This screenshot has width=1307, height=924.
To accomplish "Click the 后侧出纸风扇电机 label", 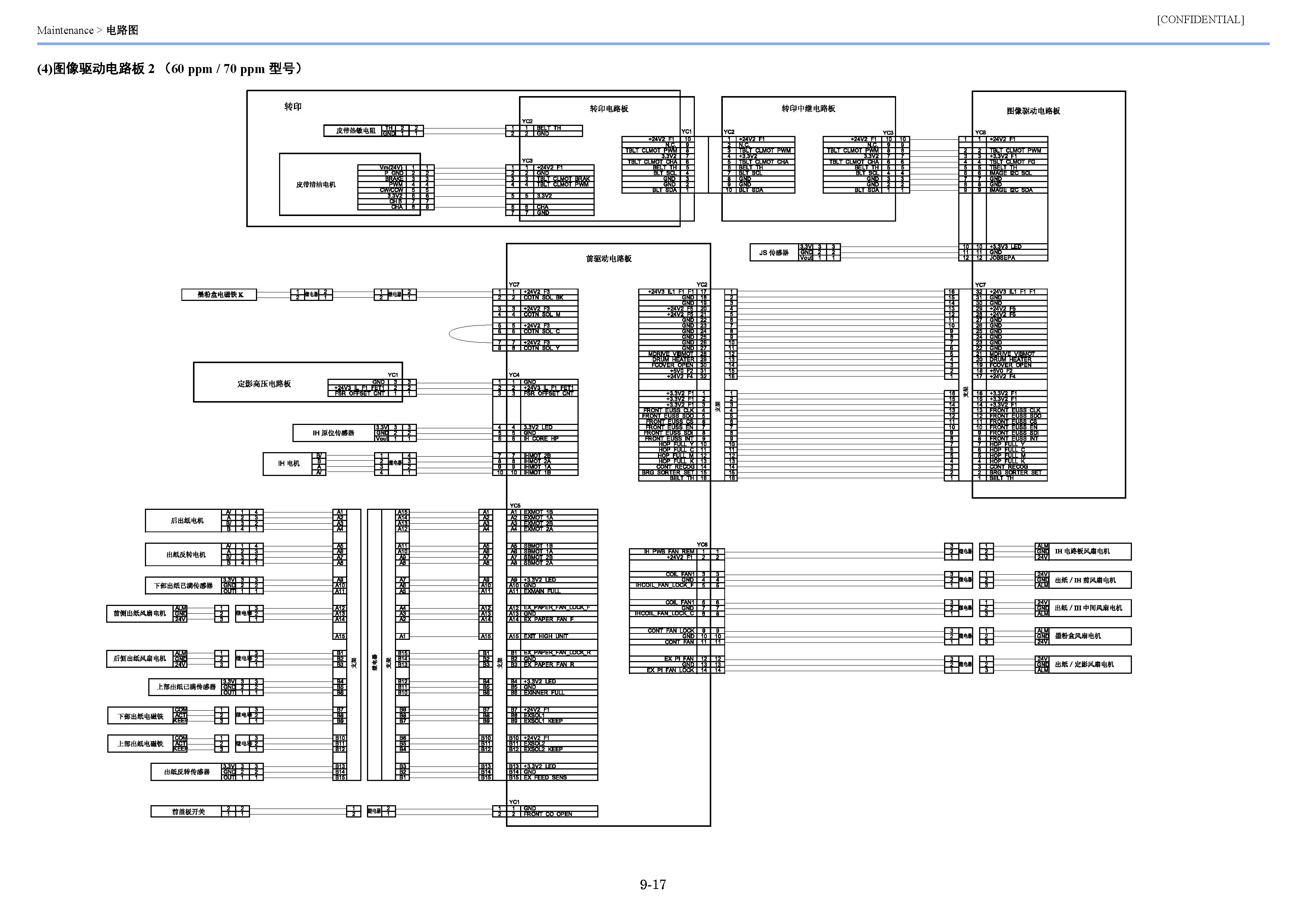I will pos(139,659).
